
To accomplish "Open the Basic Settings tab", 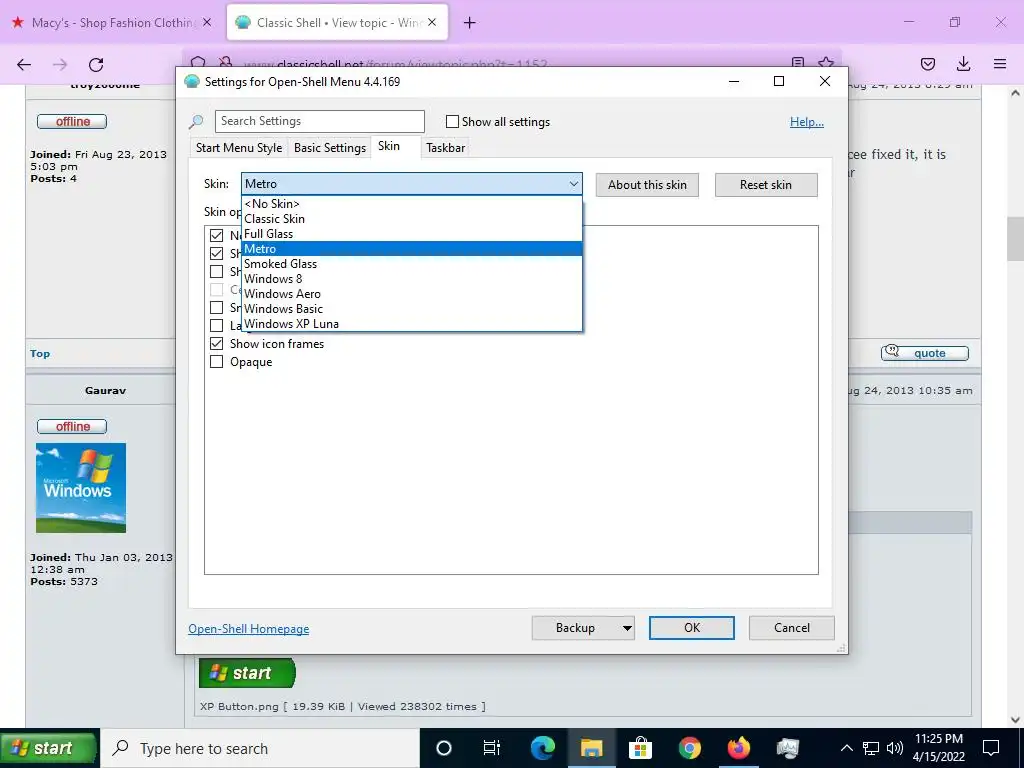I will (330, 148).
